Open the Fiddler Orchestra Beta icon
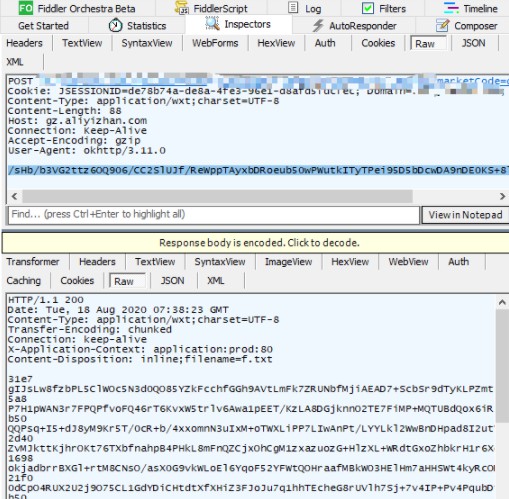The image size is (509, 499). tap(26, 8)
